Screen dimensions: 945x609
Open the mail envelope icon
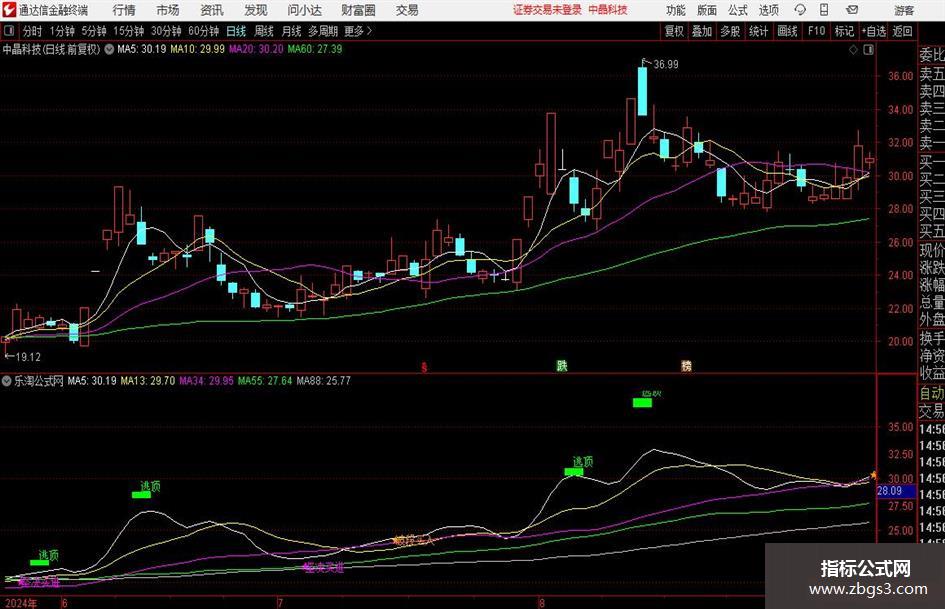click(852, 10)
